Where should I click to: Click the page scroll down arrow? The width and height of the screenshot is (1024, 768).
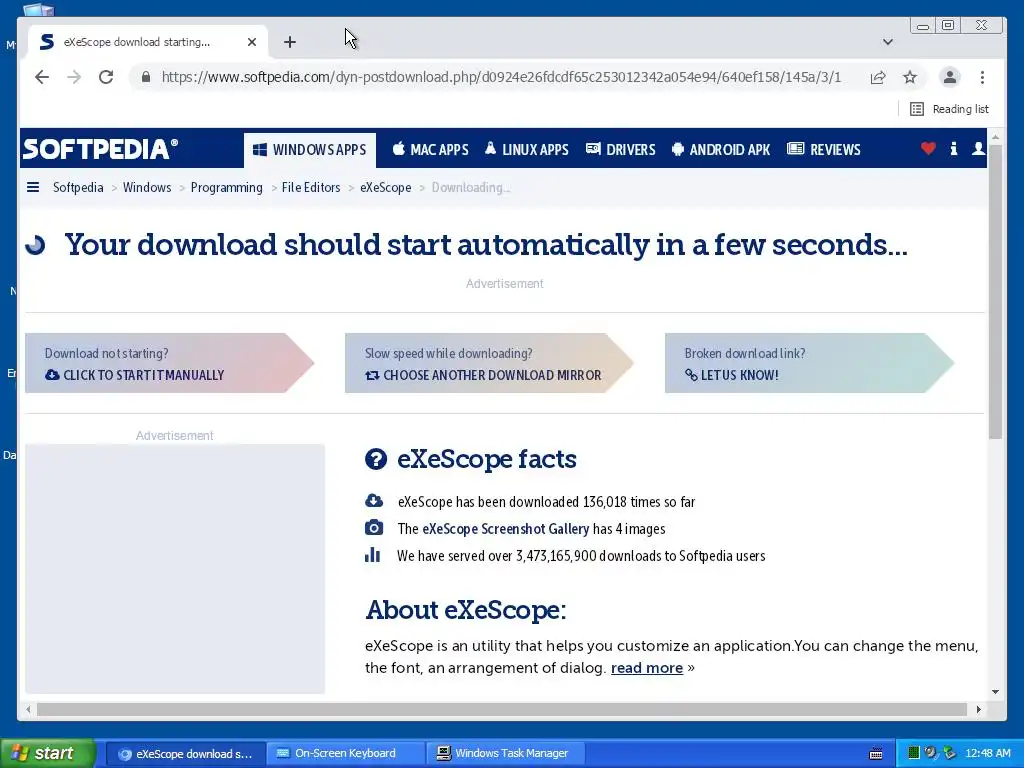pyautogui.click(x=995, y=692)
